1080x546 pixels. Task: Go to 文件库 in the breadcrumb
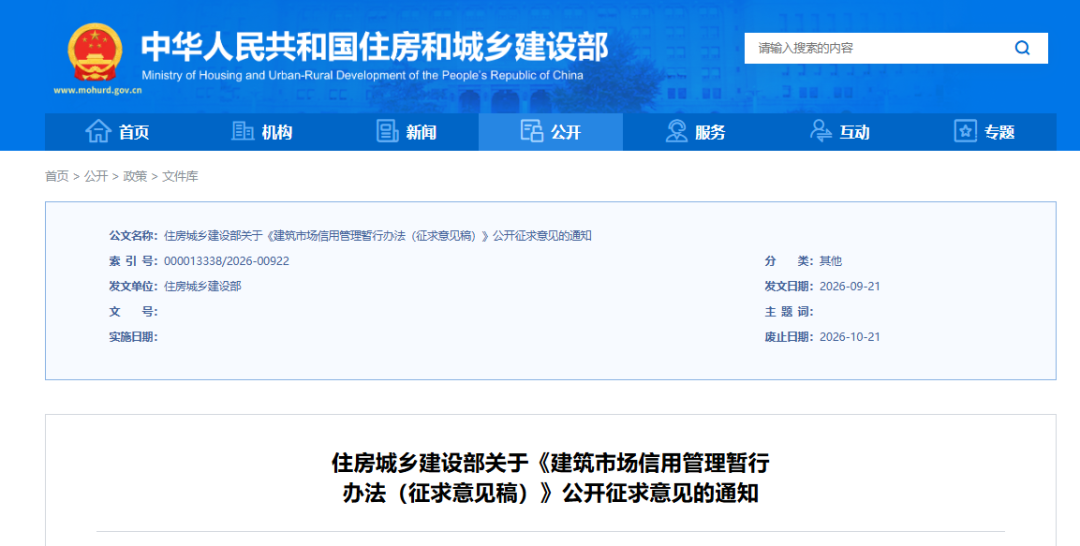click(x=180, y=176)
